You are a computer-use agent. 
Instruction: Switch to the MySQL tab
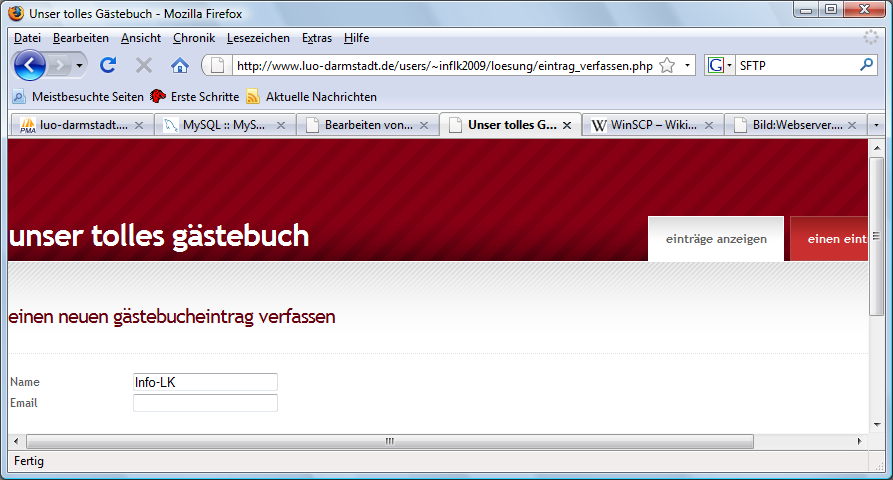pyautogui.click(x=225, y=126)
